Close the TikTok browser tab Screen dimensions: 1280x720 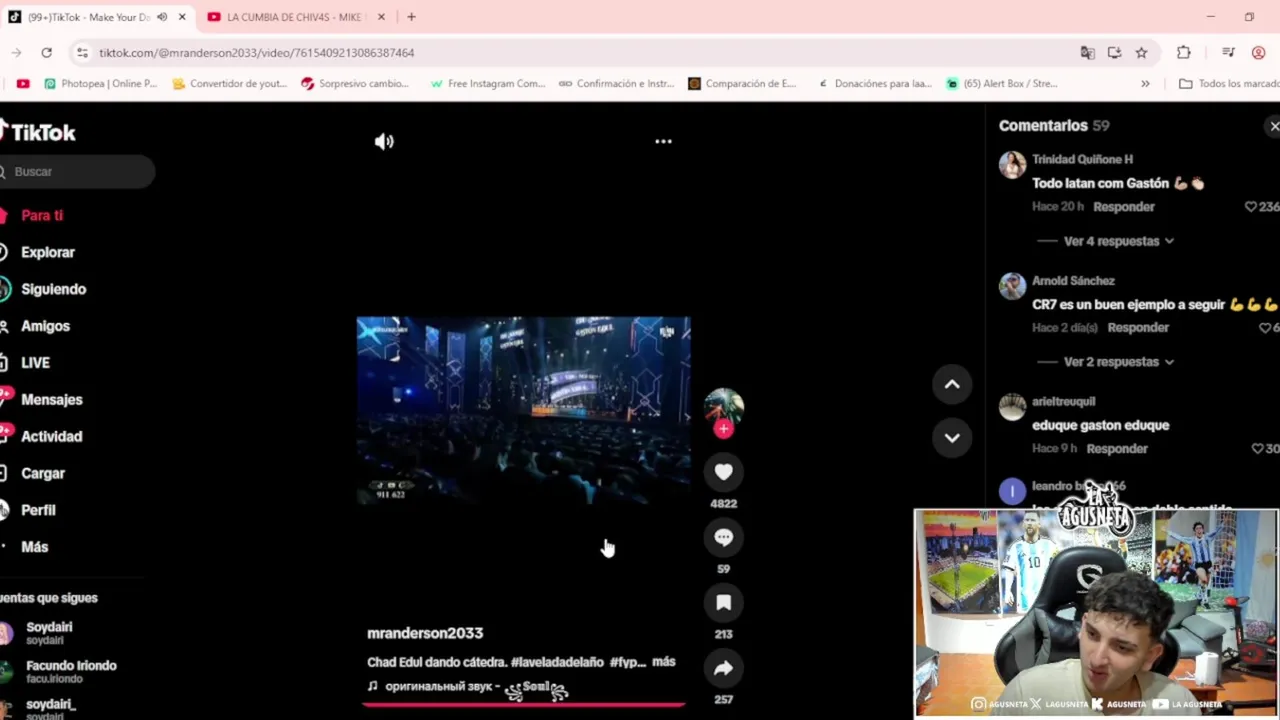tap(182, 17)
